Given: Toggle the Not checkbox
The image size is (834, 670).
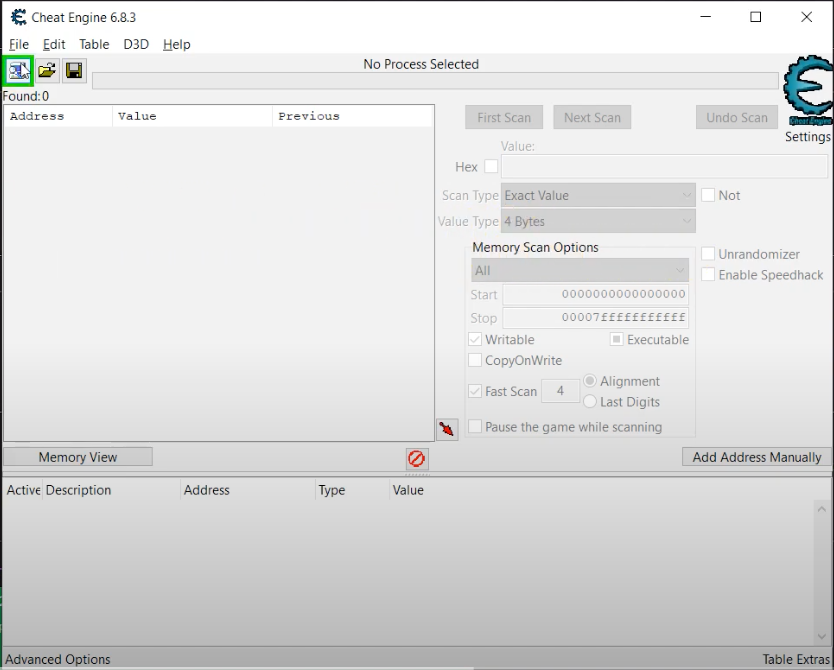Looking at the screenshot, I should coord(708,195).
